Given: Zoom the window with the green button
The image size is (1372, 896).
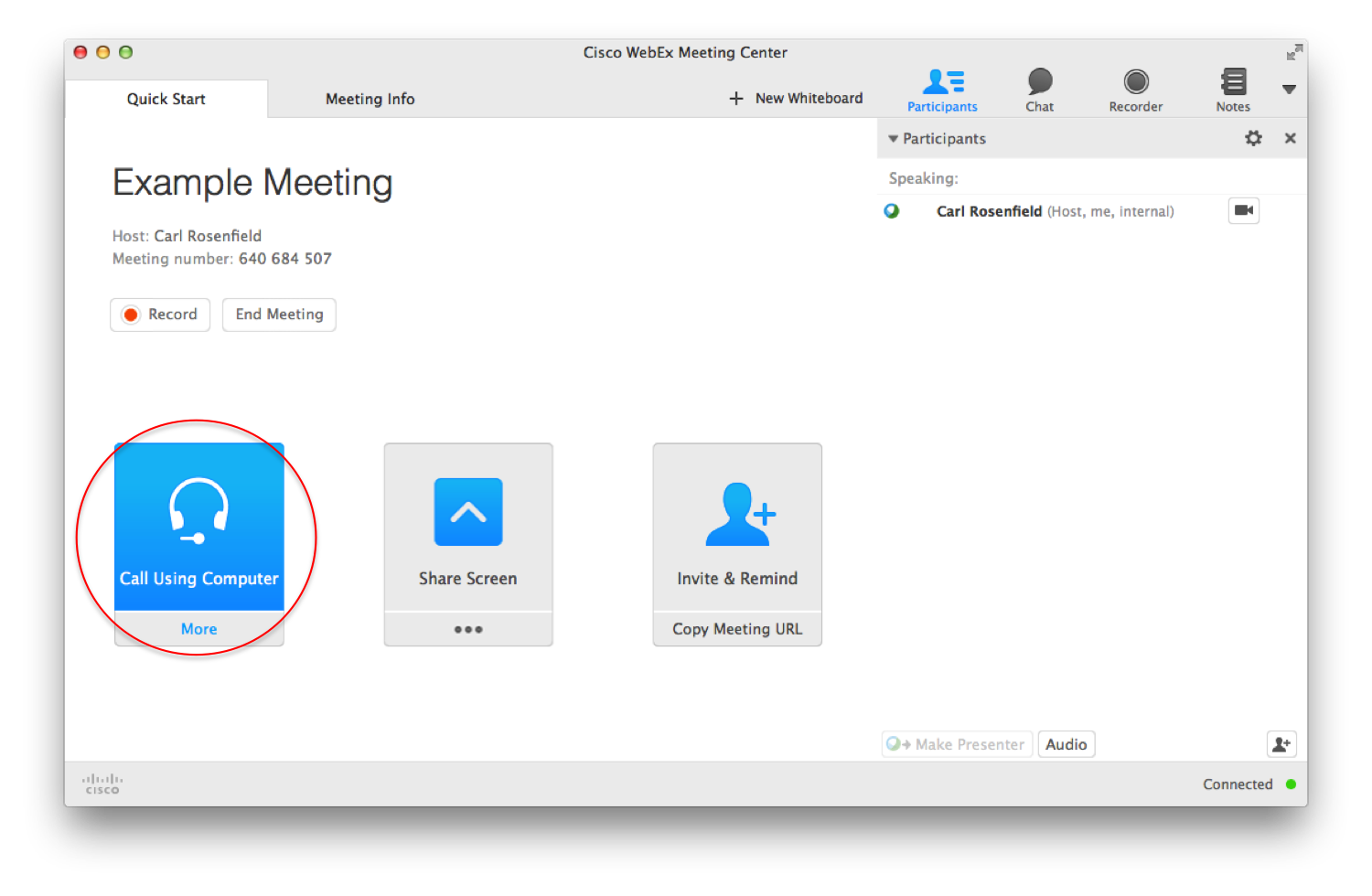Looking at the screenshot, I should 125,52.
